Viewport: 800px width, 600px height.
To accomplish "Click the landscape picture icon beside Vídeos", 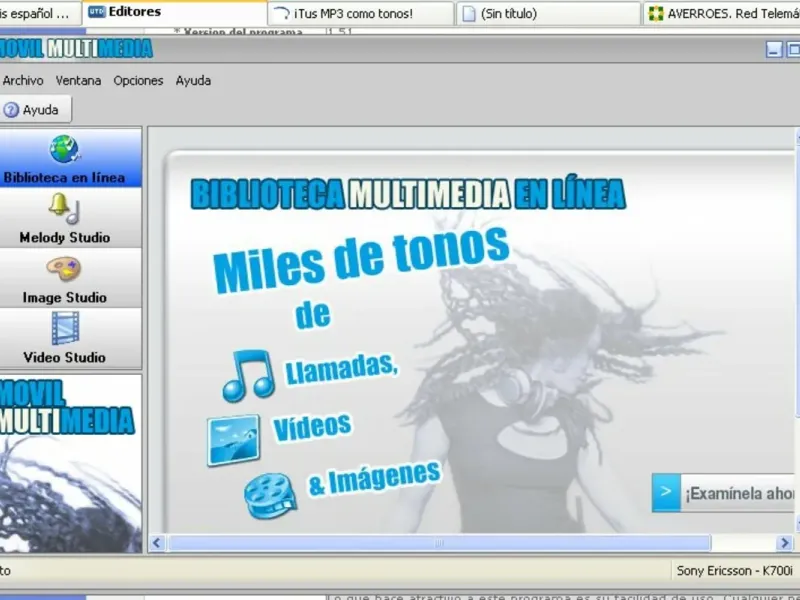I will [x=233, y=440].
